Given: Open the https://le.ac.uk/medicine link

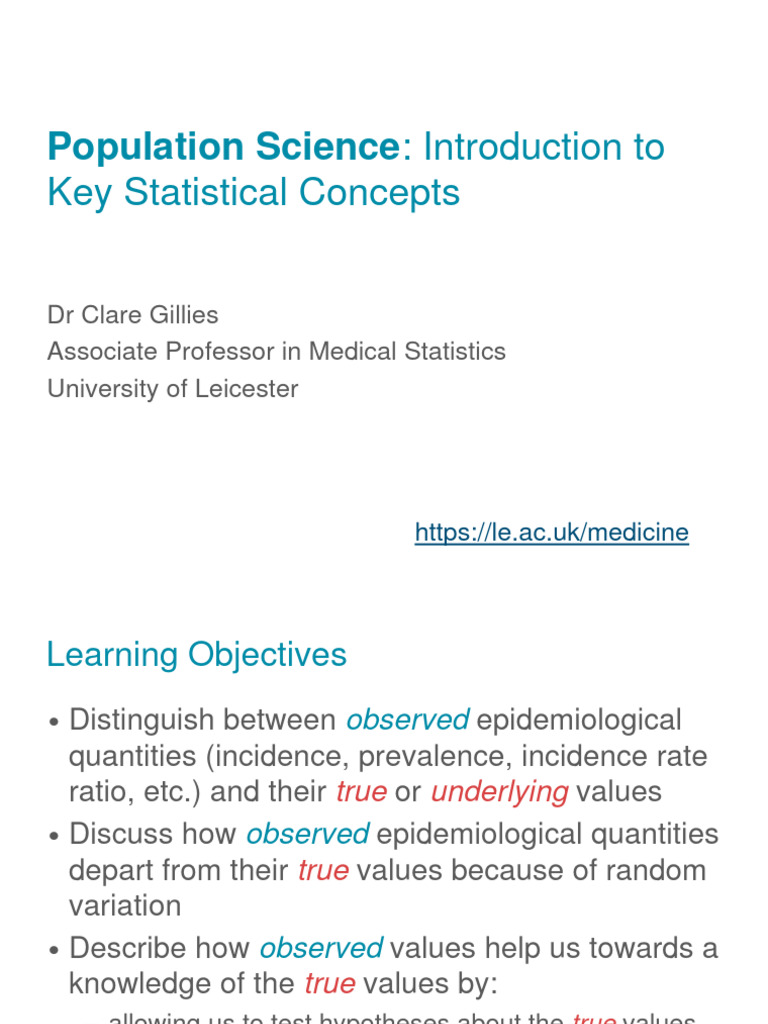Looking at the screenshot, I should coord(552,532).
